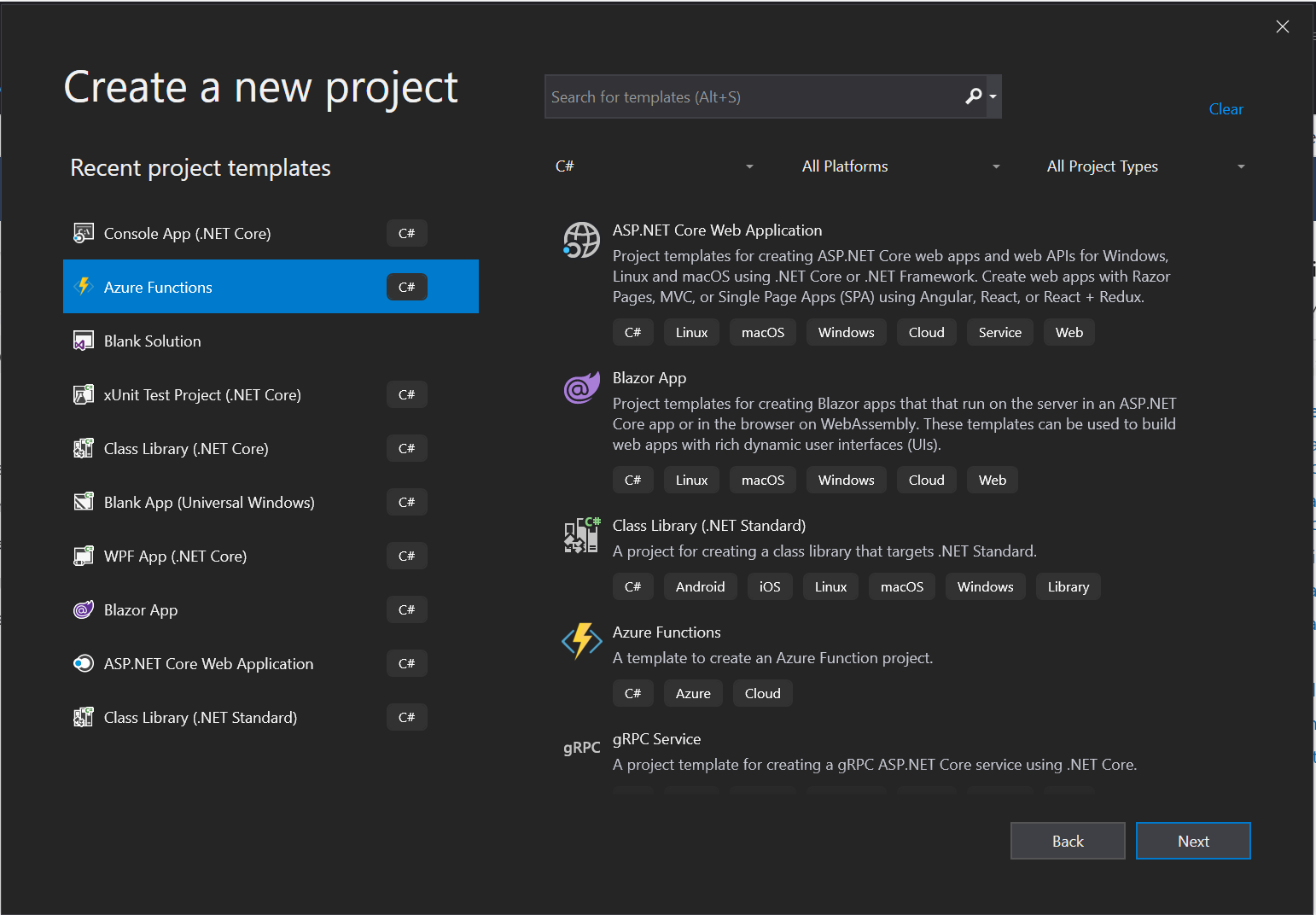
Task: Focus the Search for templates field
Action: click(755, 96)
